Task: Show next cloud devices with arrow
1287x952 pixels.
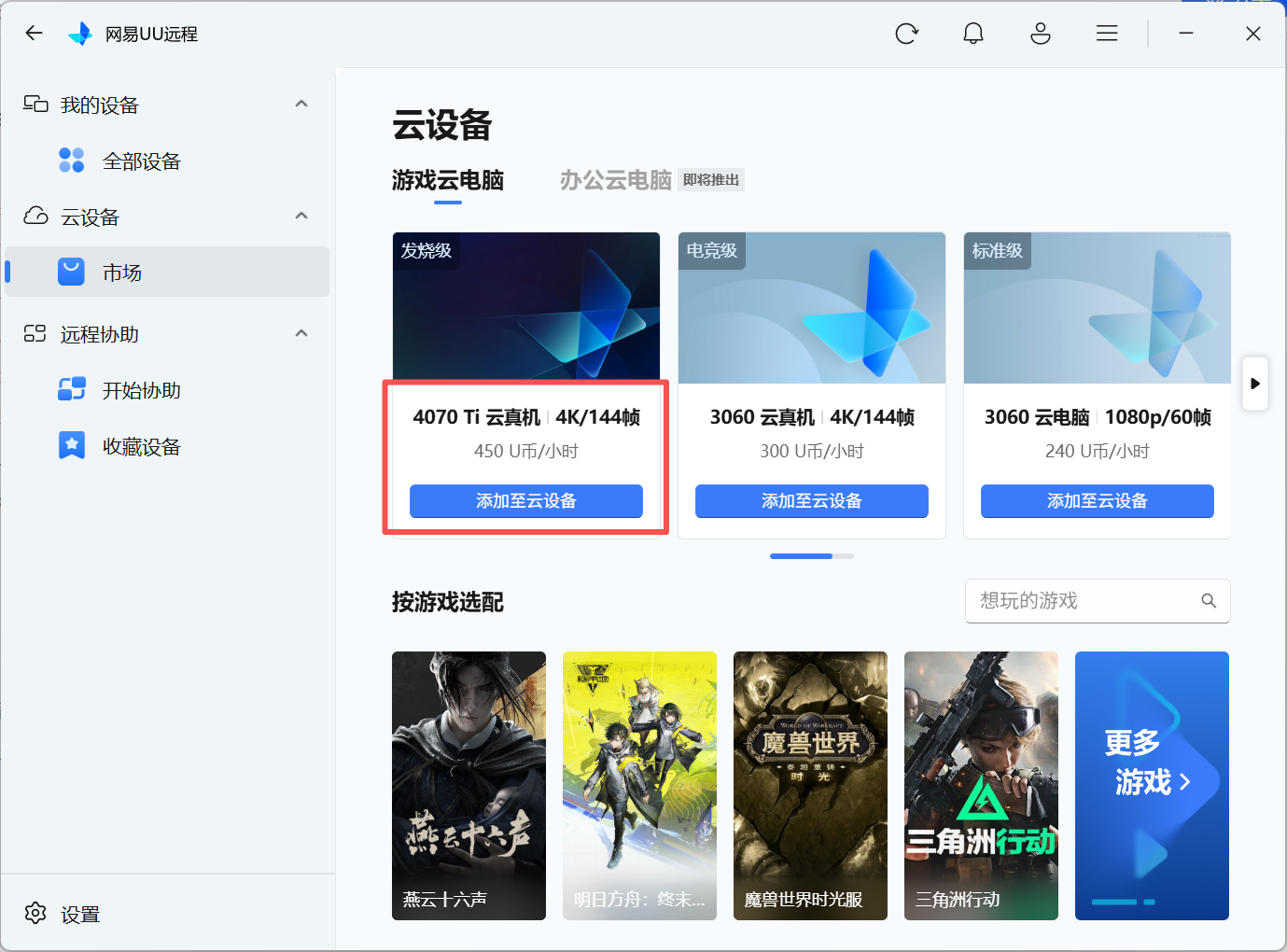Action: tap(1255, 384)
